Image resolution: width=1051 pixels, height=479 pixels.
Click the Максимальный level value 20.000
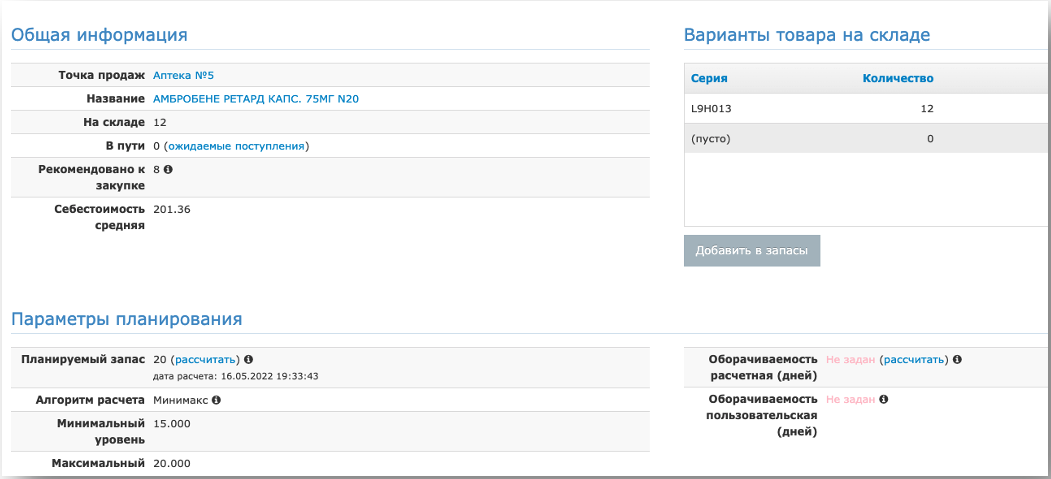click(172, 464)
